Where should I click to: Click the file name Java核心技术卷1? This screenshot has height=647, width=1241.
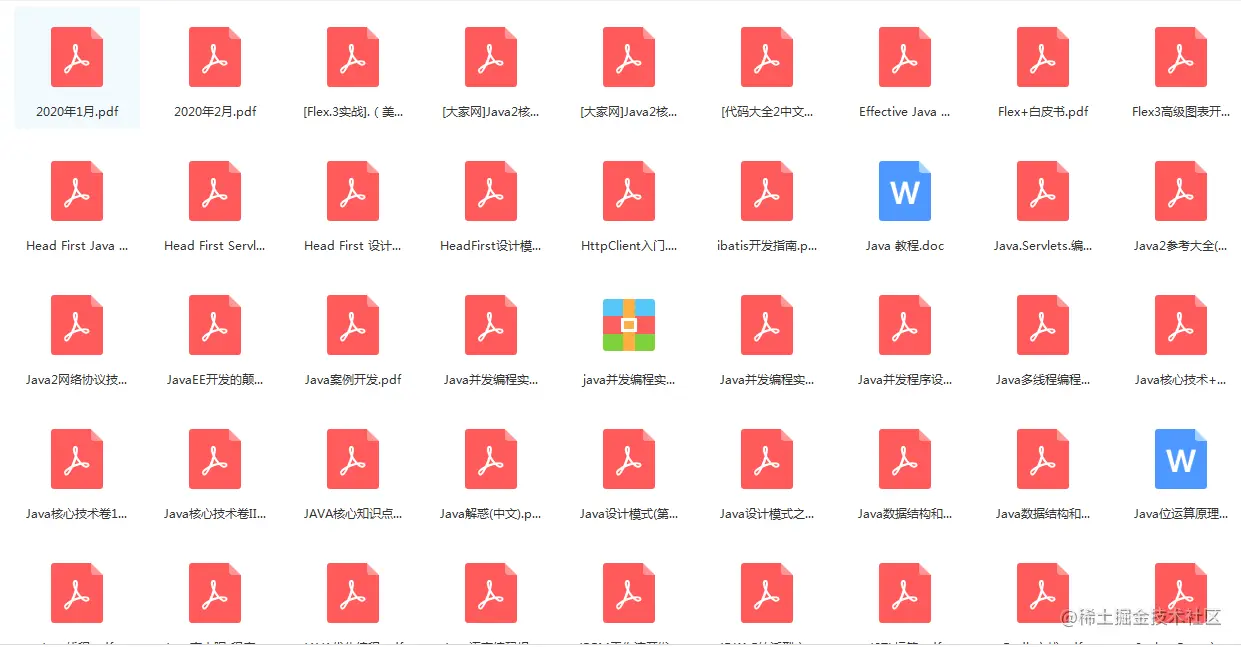coord(77,514)
